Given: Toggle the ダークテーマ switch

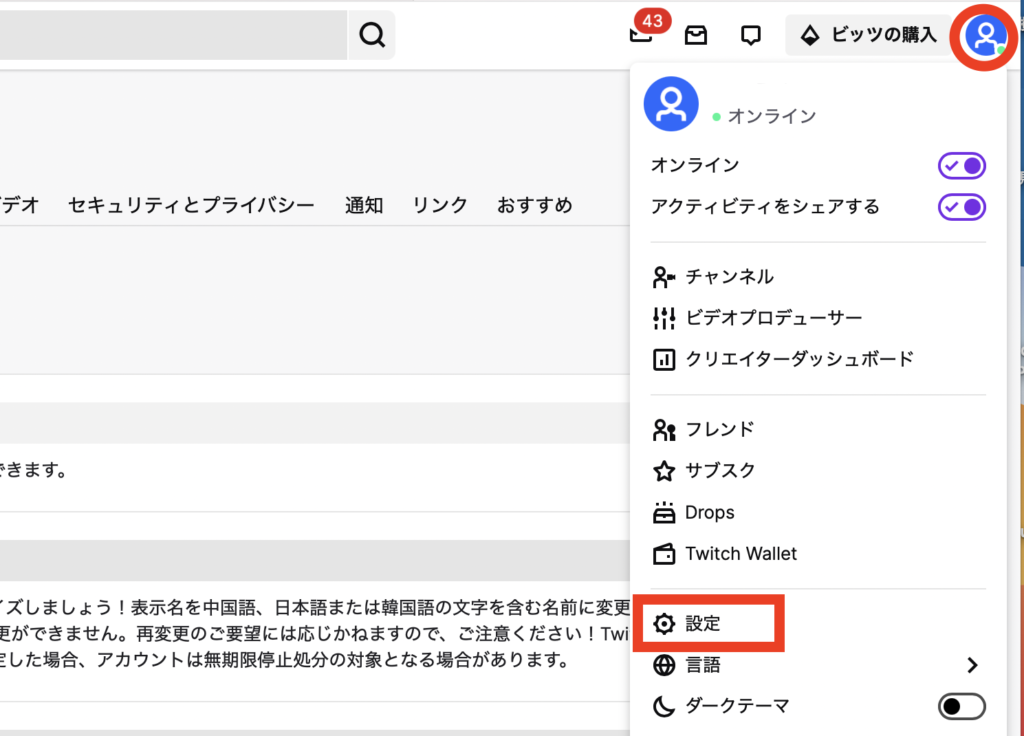Looking at the screenshot, I should 961,706.
